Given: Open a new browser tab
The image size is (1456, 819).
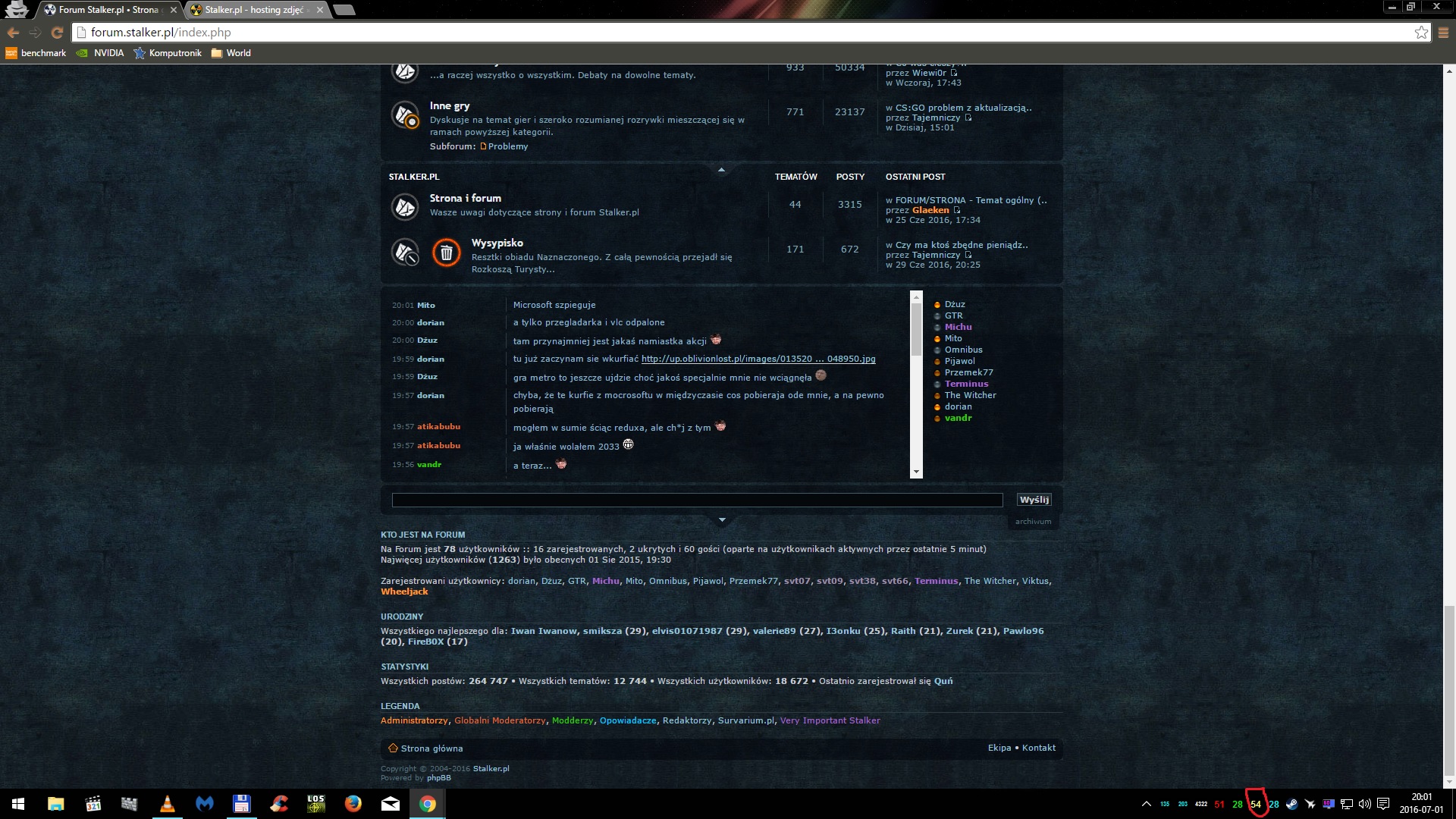Looking at the screenshot, I should (344, 10).
